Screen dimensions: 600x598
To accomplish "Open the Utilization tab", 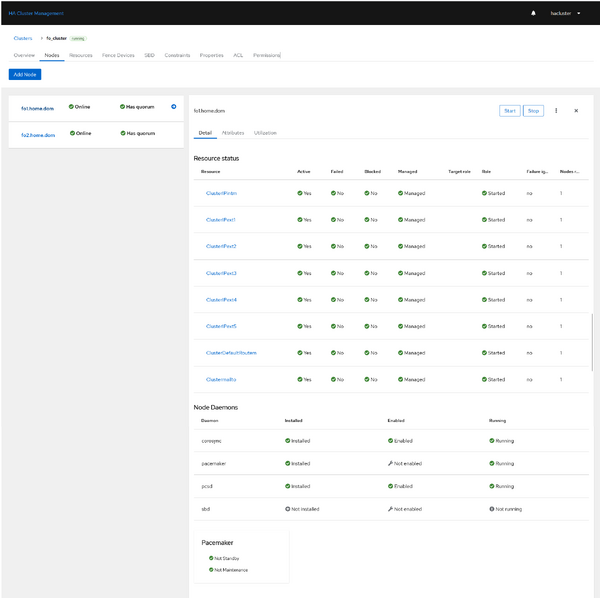I will click(265, 133).
